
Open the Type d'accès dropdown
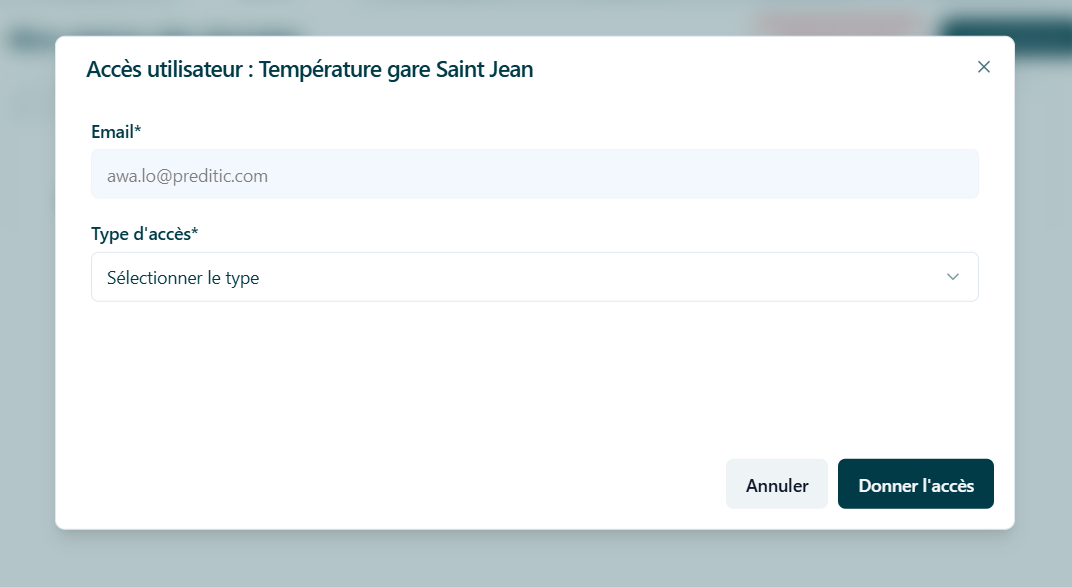[535, 277]
